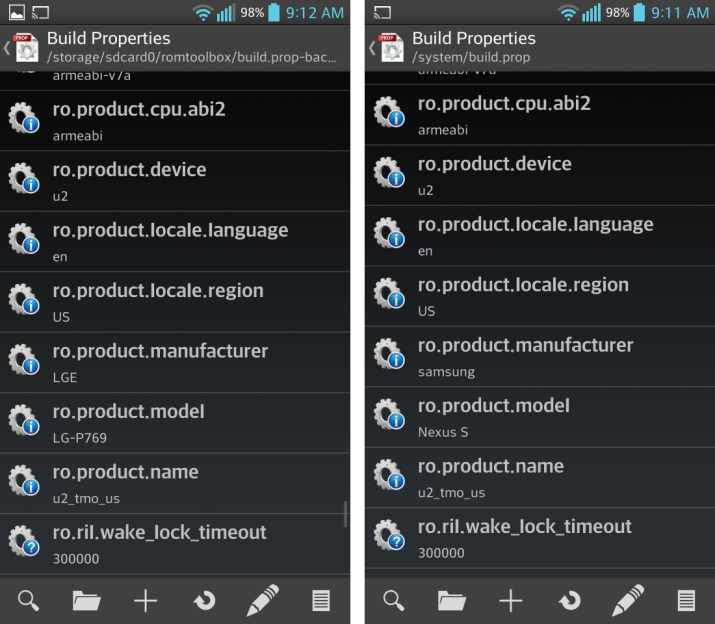
Task: Open ro.product.manufacturer entry showing samsung
Action: (540, 356)
